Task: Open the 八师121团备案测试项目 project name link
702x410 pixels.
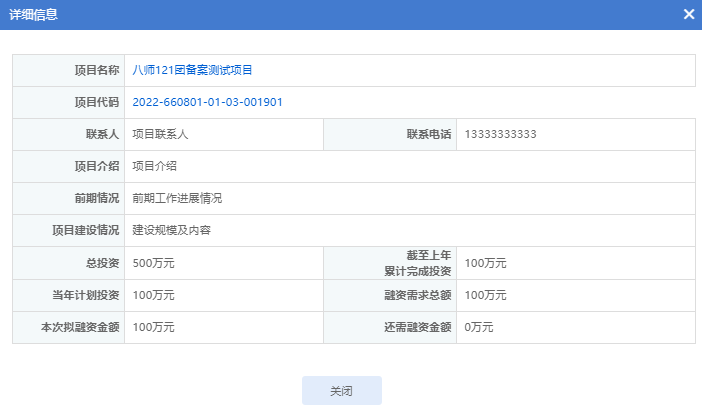Action: [193, 70]
